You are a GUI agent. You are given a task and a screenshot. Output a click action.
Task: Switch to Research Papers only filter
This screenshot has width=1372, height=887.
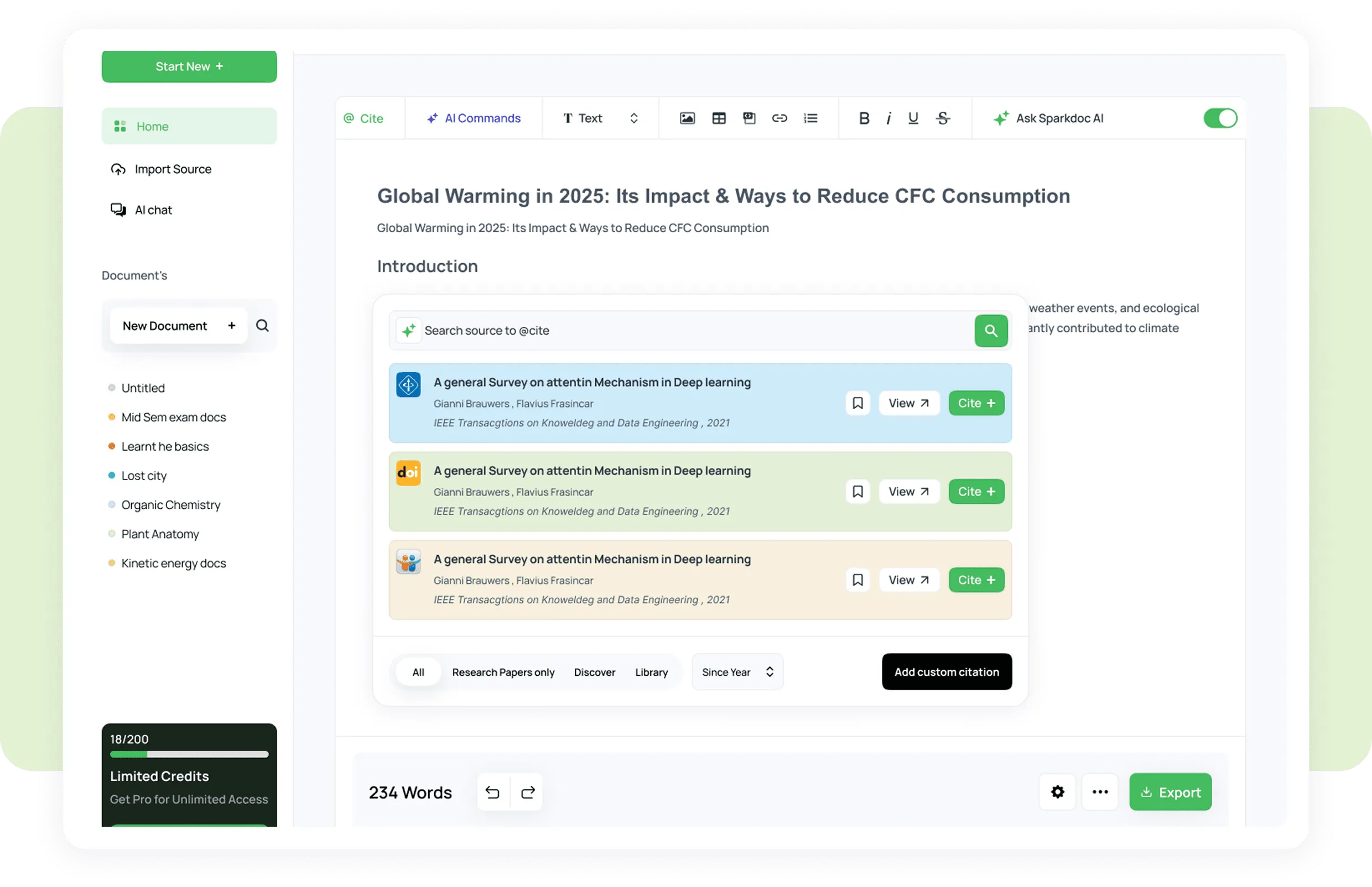click(x=503, y=672)
